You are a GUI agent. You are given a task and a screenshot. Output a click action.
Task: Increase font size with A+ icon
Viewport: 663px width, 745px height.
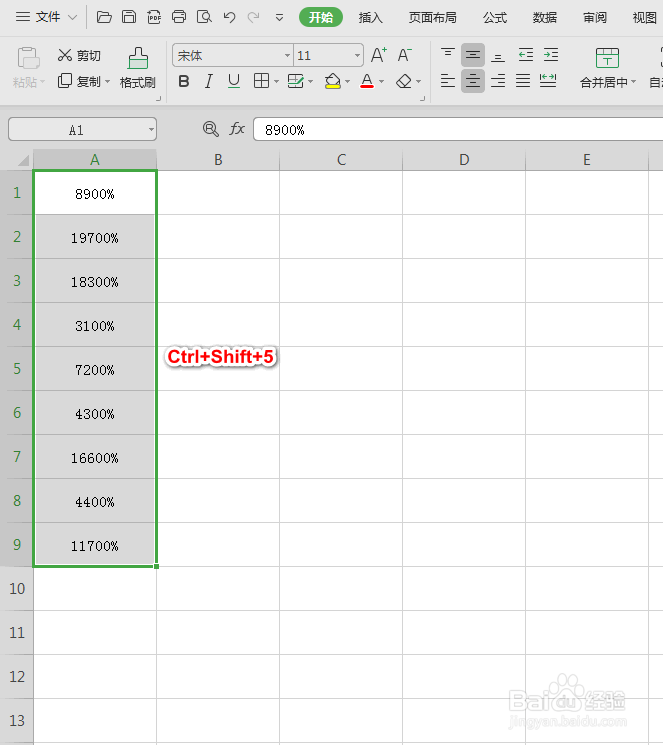coord(379,55)
